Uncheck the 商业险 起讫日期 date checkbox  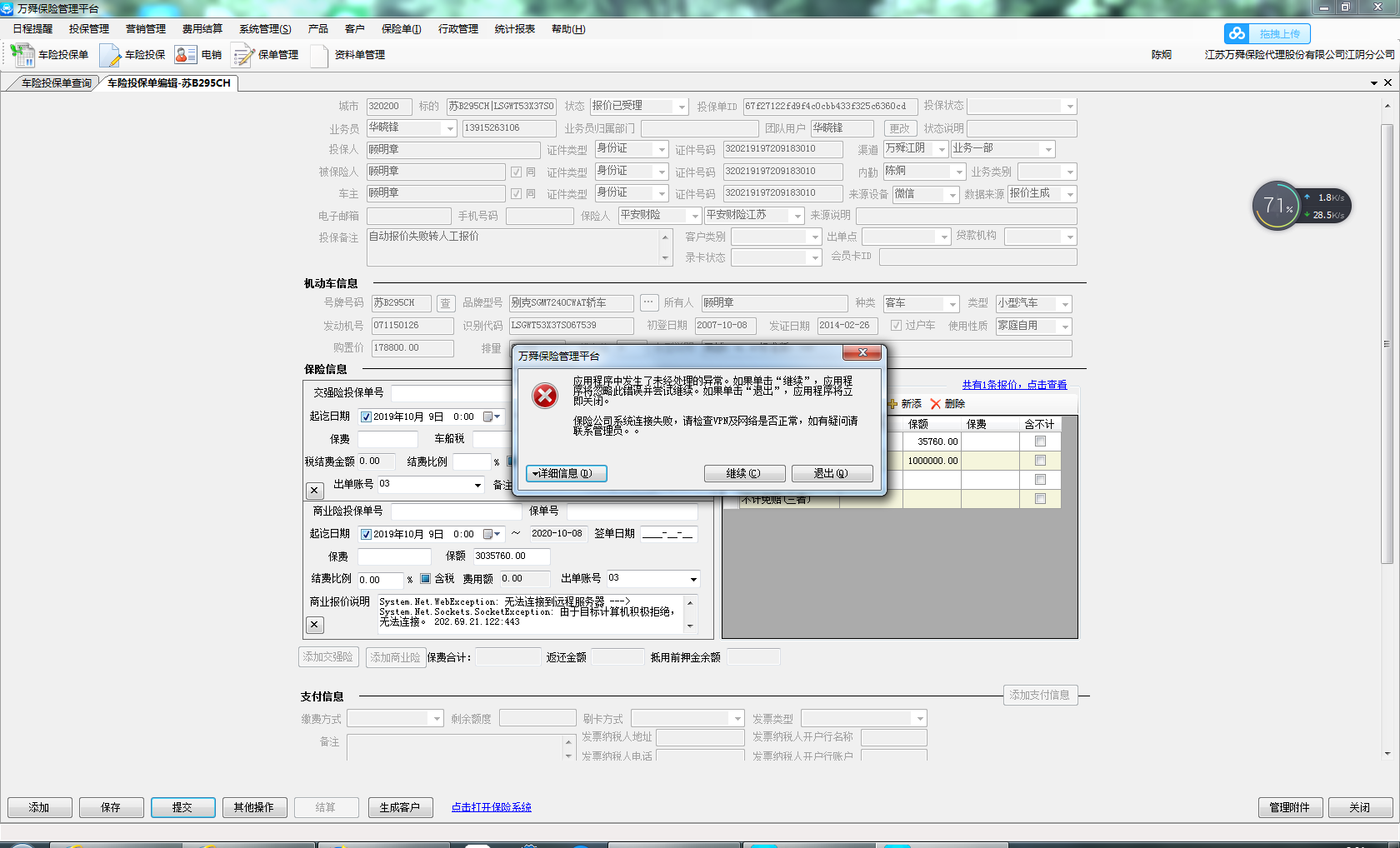click(366, 534)
